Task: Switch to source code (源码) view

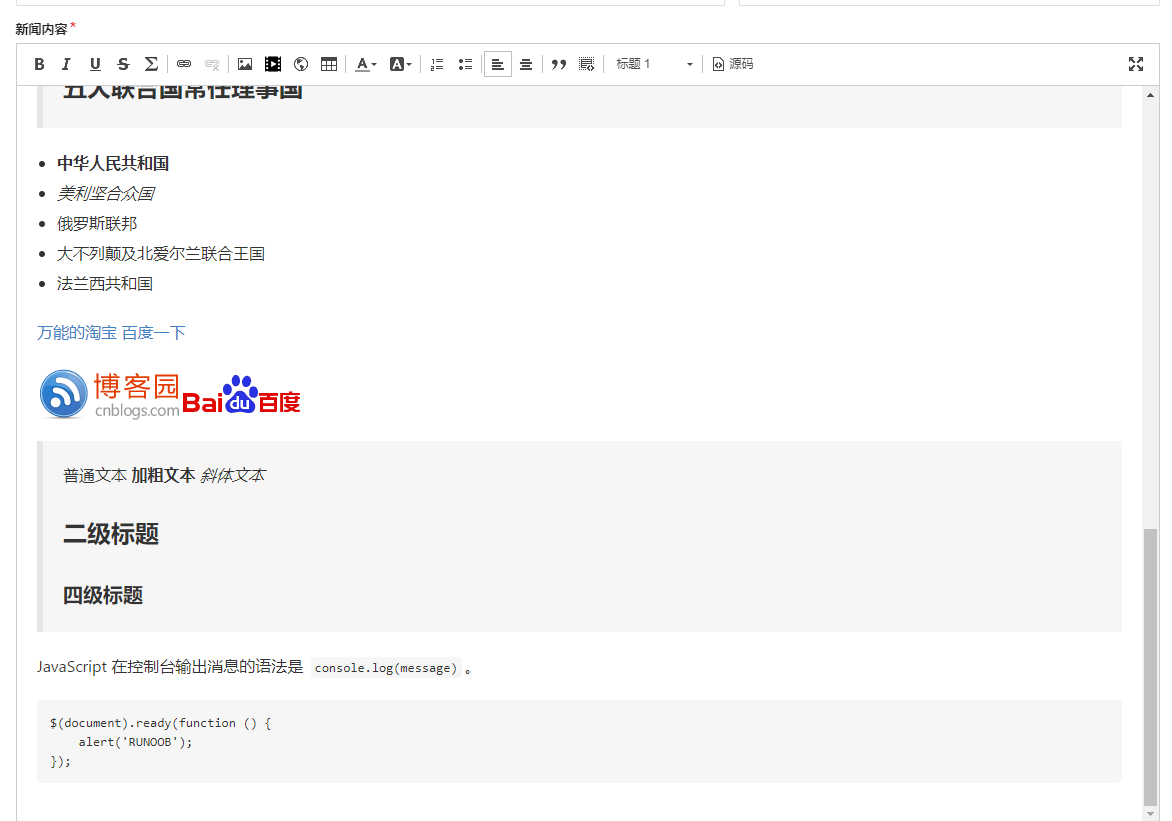Action: 732,63
